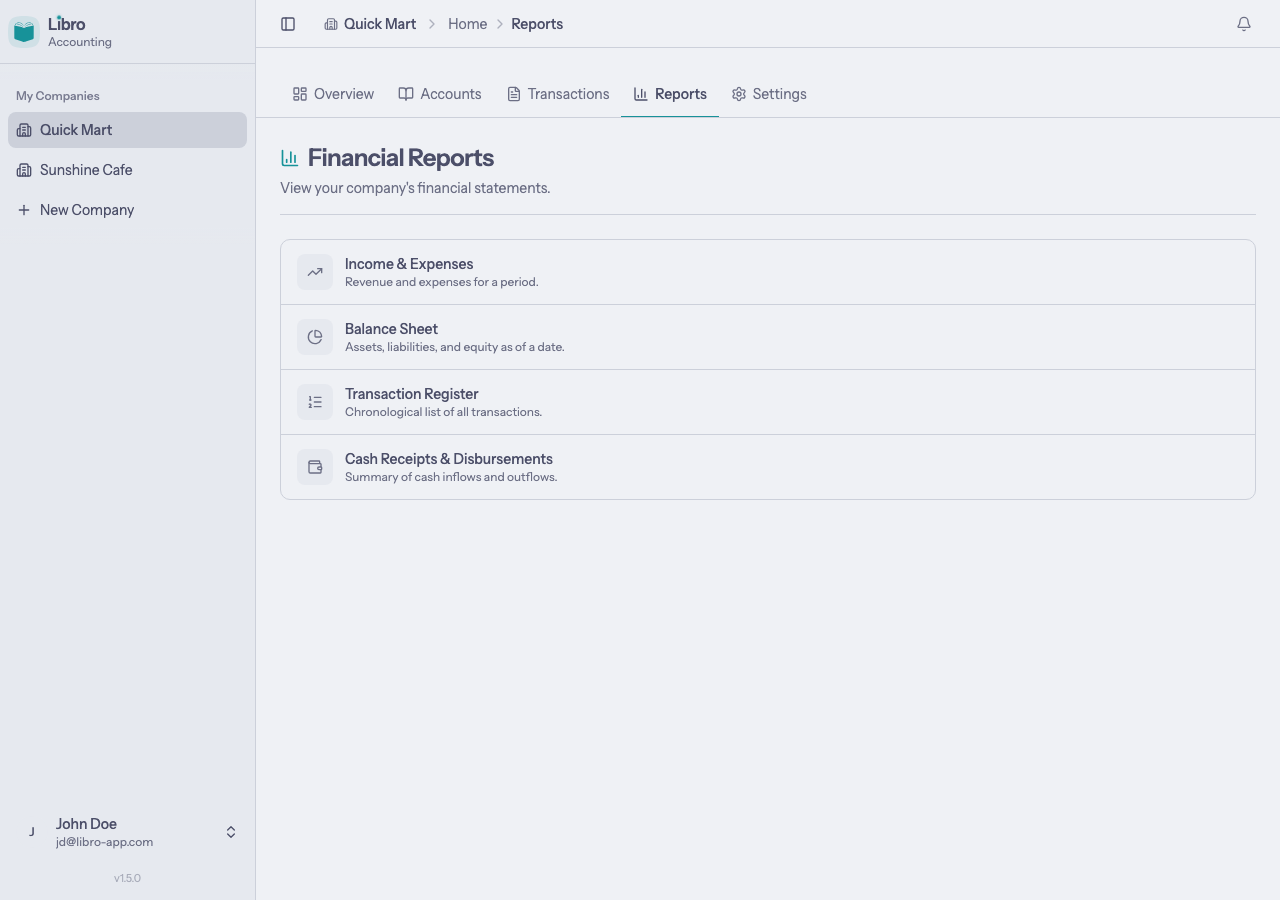The image size is (1280, 900).
Task: Open the Home breadcrumb link
Action: pyautogui.click(x=467, y=23)
